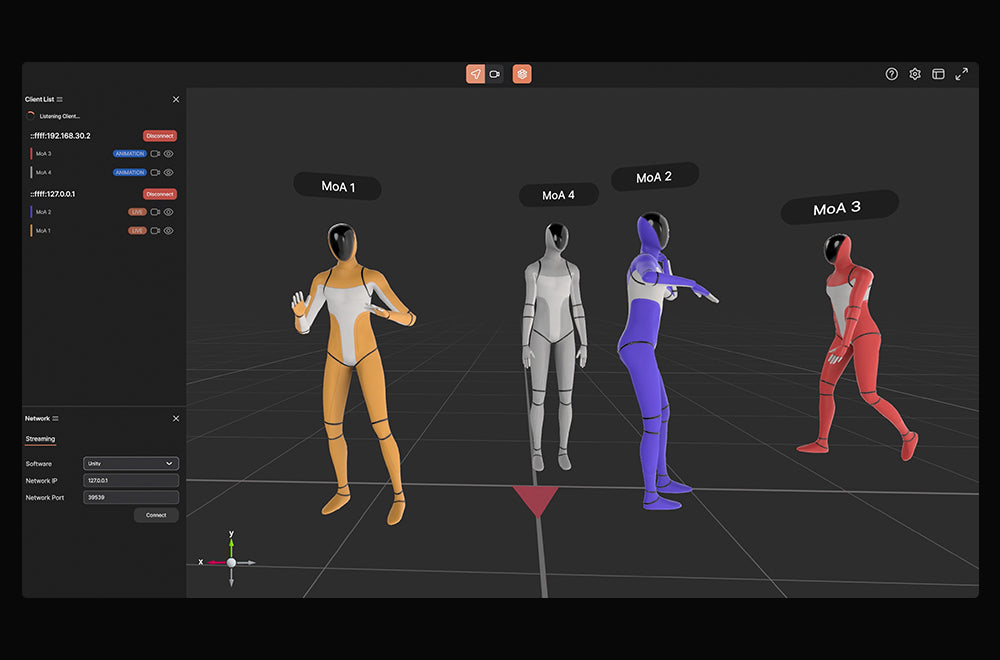Open Network panel menu handle
The width and height of the screenshot is (1000, 660).
[55, 419]
